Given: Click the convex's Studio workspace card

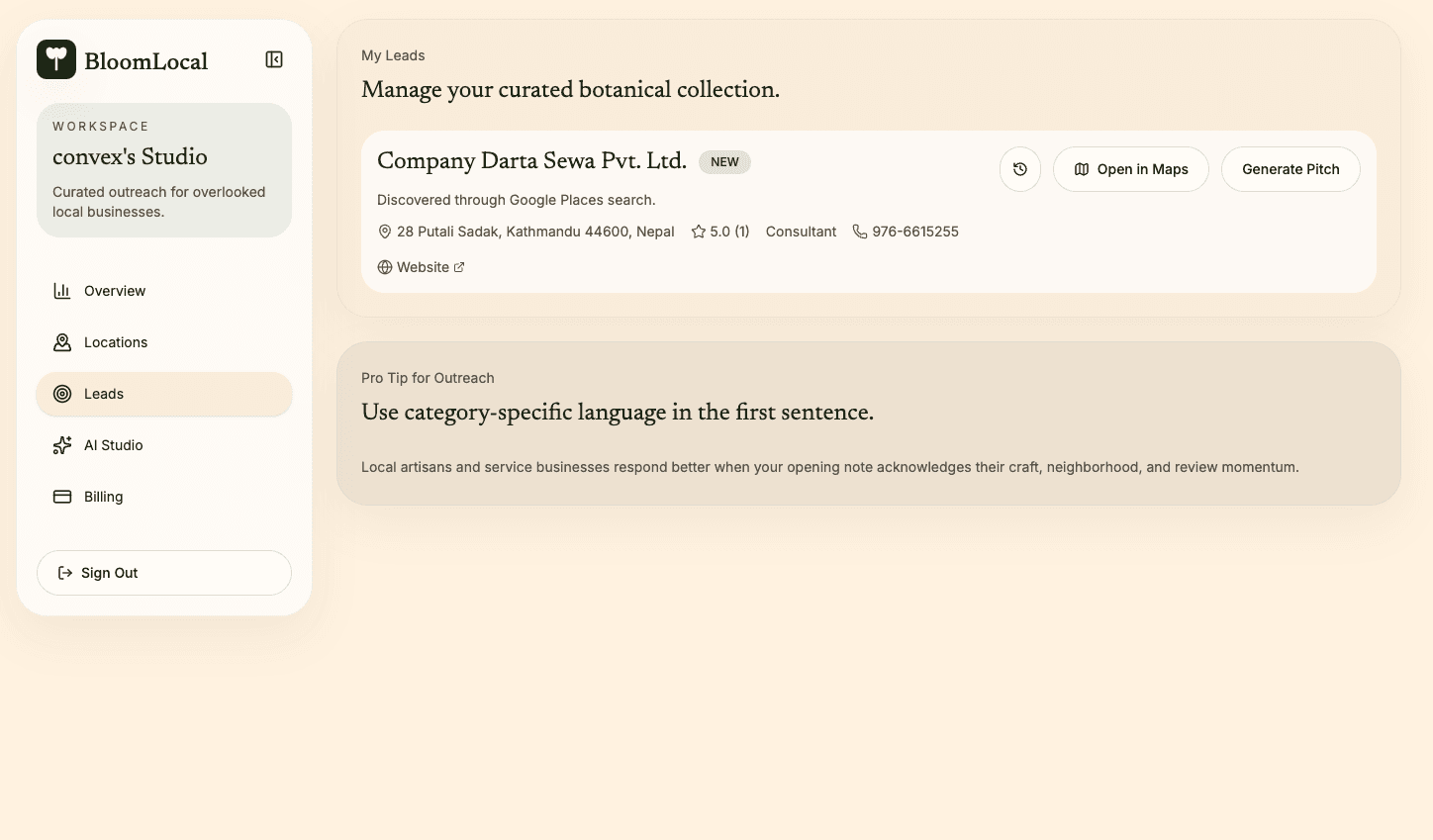Looking at the screenshot, I should click(x=163, y=169).
